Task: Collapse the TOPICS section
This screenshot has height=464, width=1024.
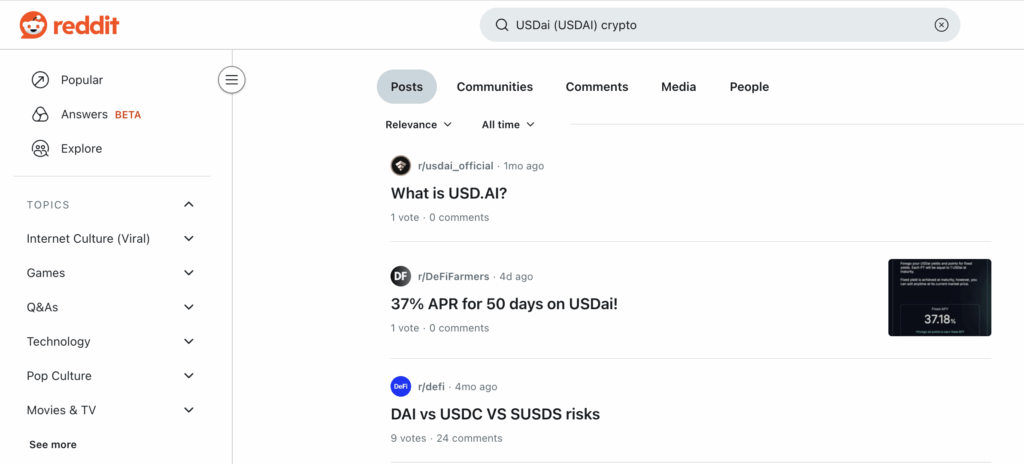Action: [x=189, y=205]
